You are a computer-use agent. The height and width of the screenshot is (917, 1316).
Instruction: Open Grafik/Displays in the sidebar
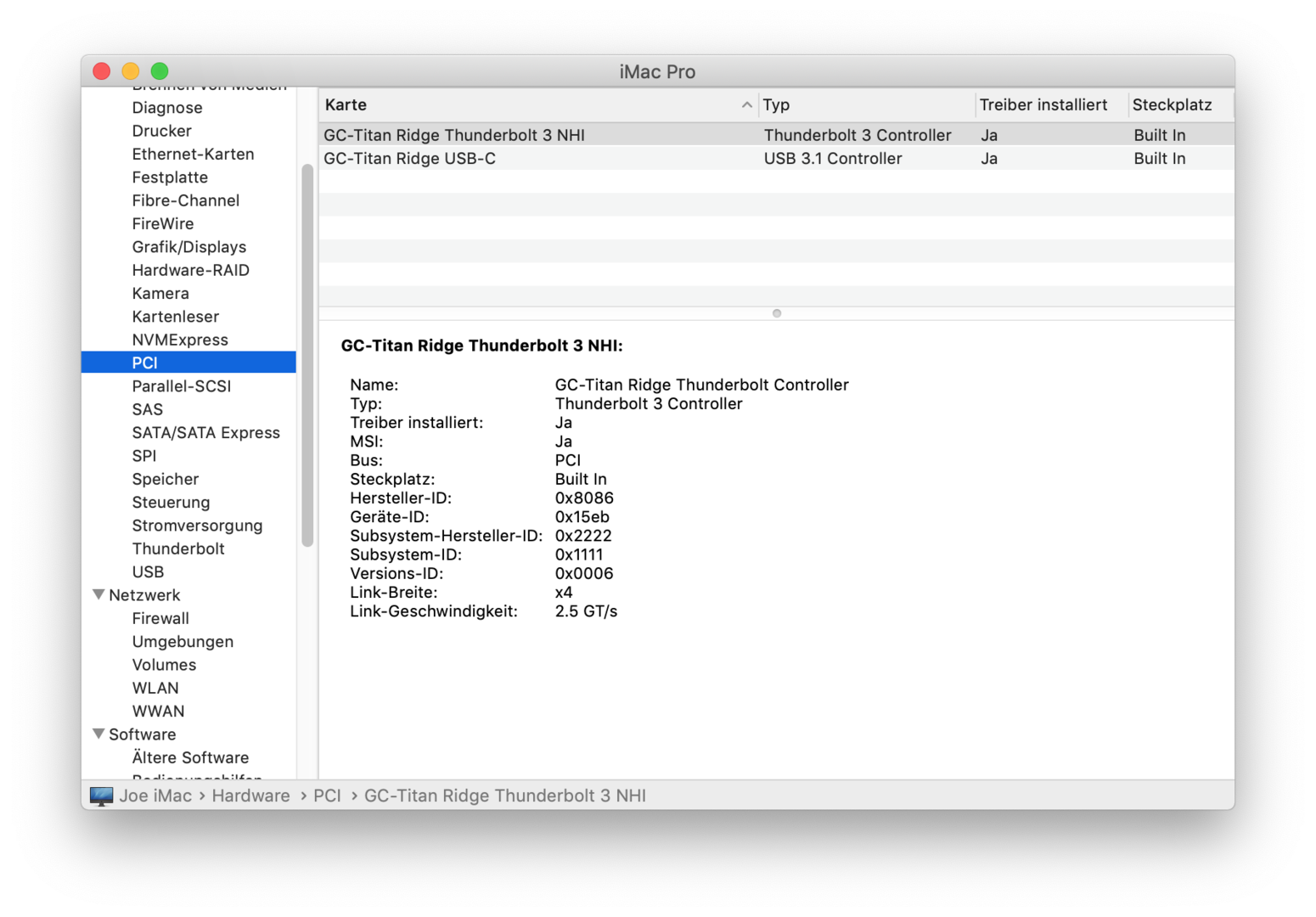pos(188,247)
